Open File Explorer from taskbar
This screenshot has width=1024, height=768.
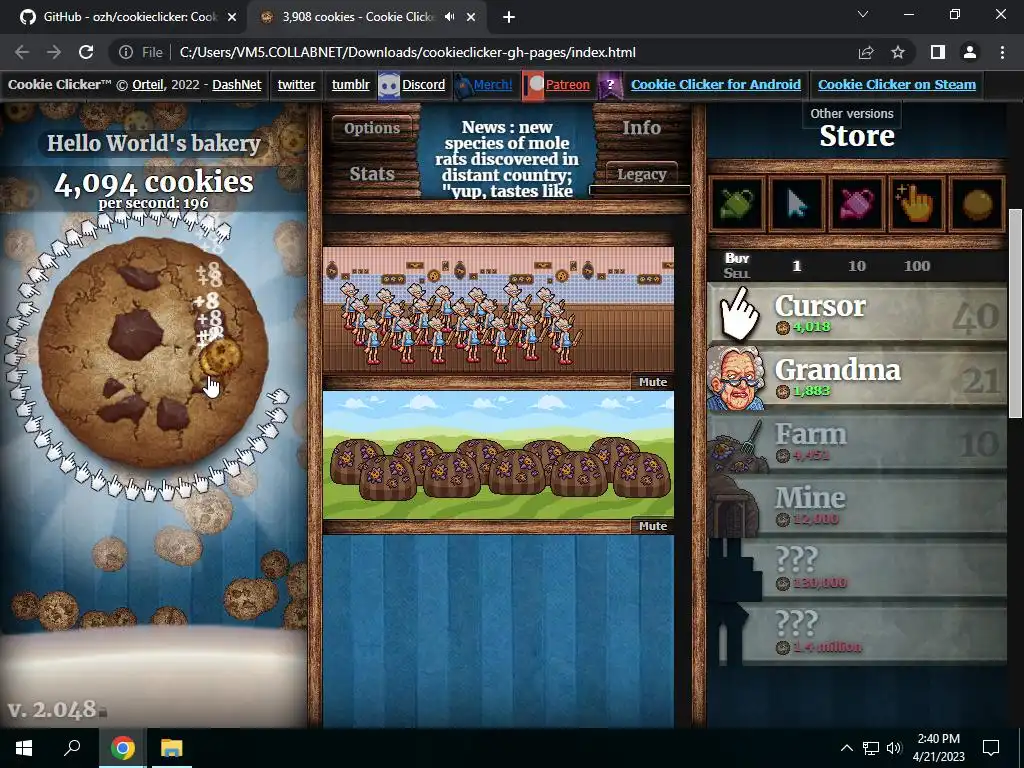tap(172, 748)
